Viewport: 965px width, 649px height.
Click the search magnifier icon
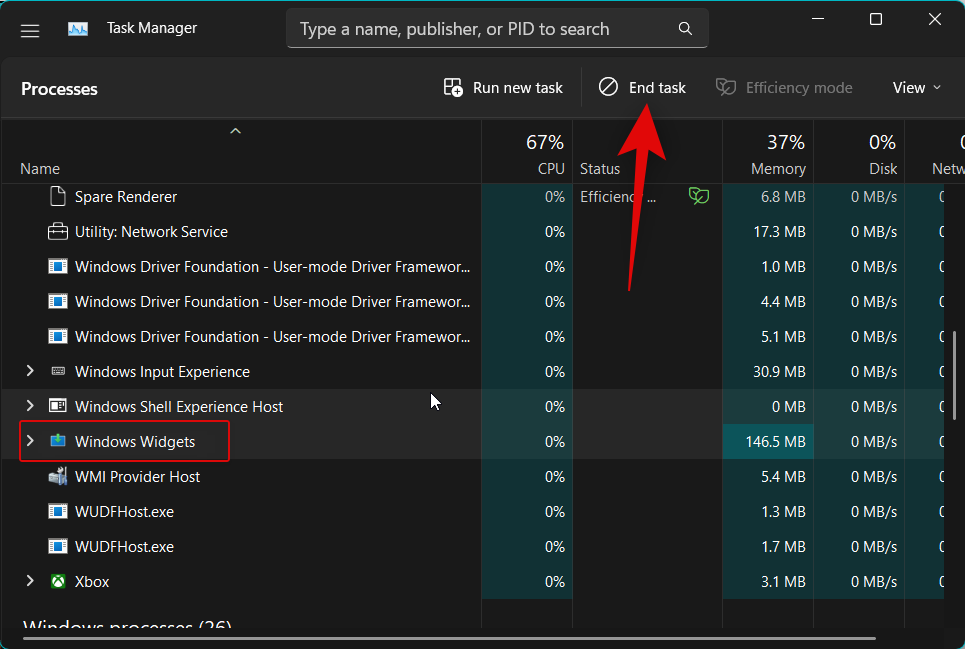pos(685,28)
